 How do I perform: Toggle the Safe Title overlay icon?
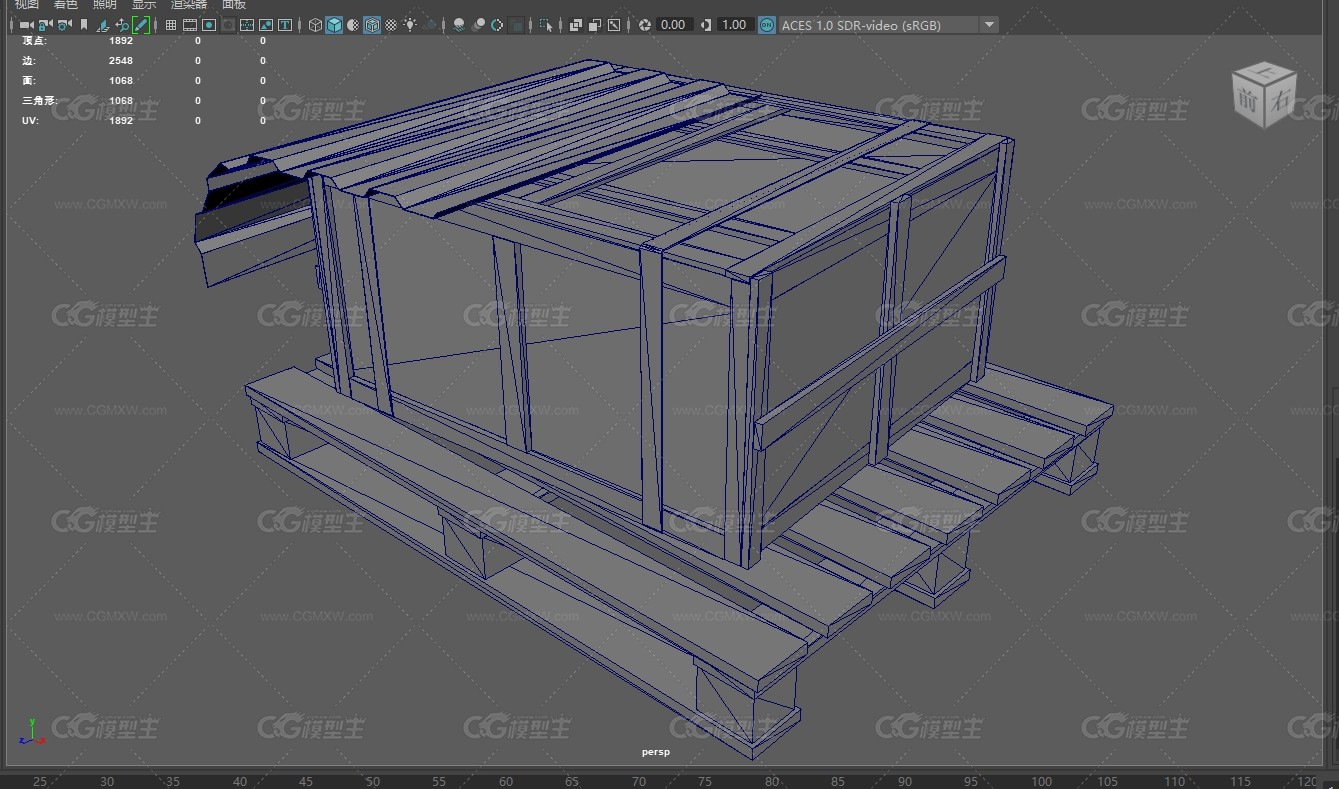click(285, 25)
